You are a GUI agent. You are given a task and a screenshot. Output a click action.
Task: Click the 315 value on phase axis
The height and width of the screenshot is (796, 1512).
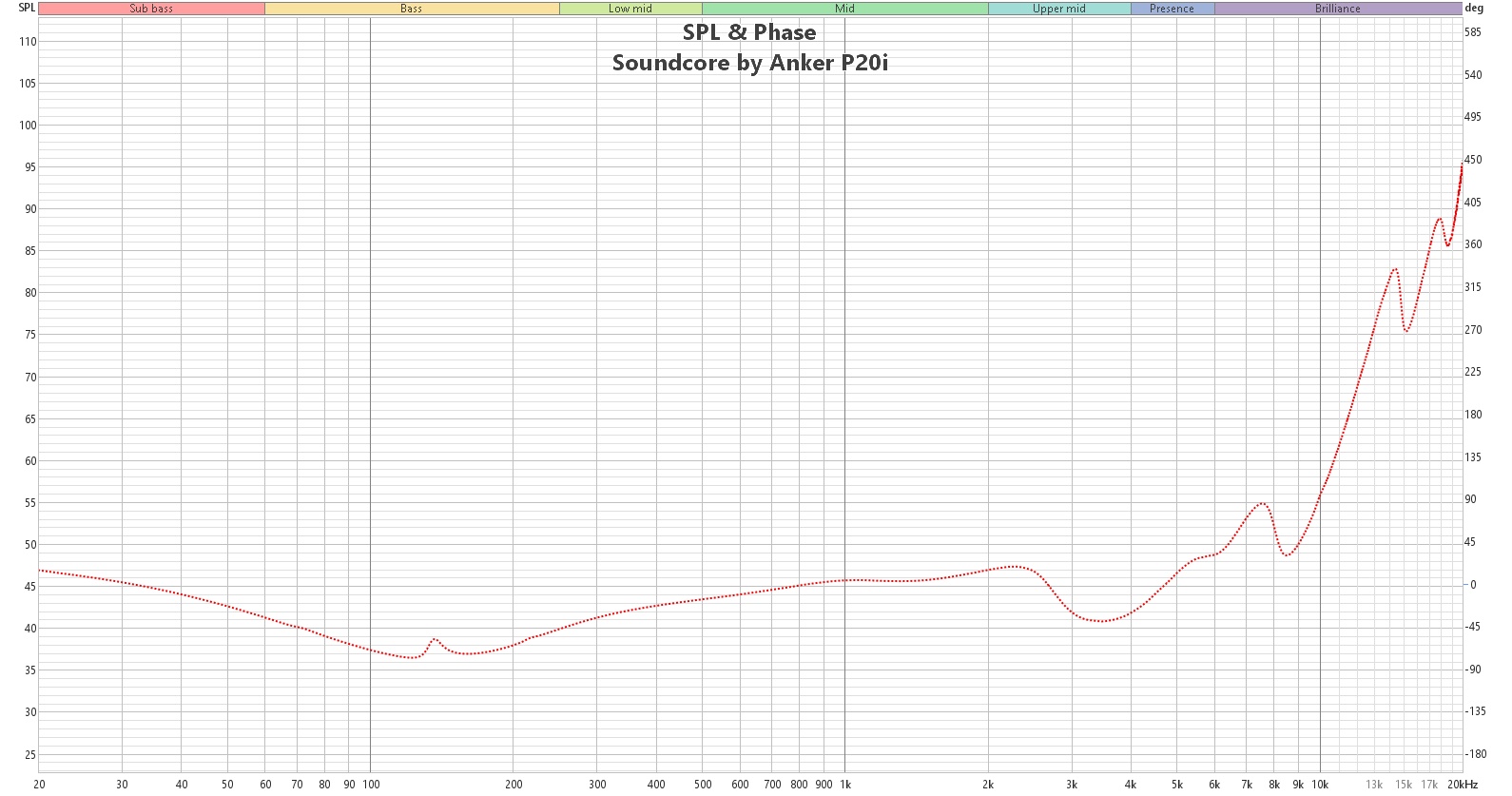coord(1473,287)
